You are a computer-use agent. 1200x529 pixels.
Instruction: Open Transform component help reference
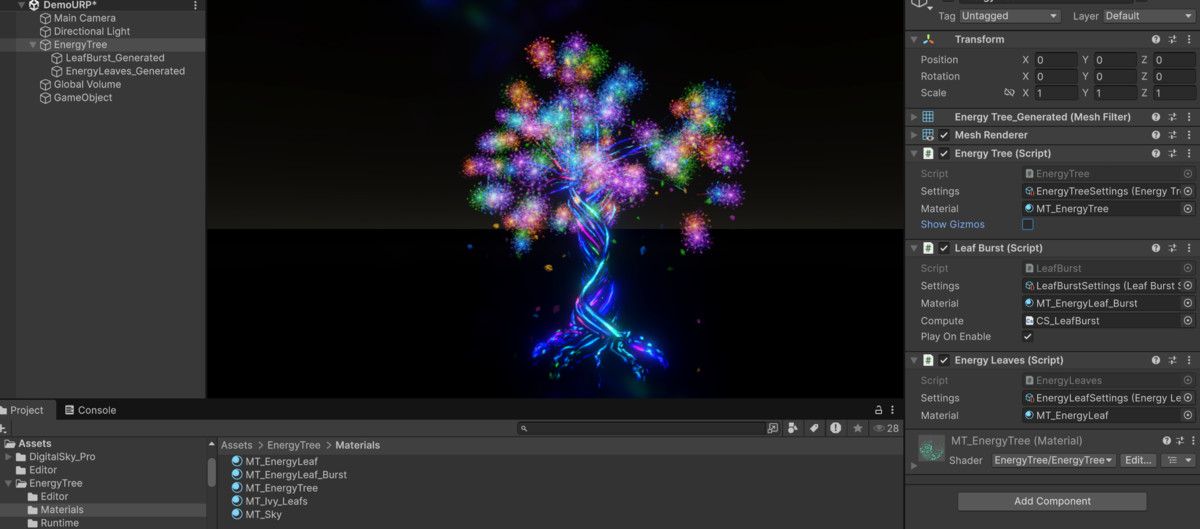click(1156, 39)
